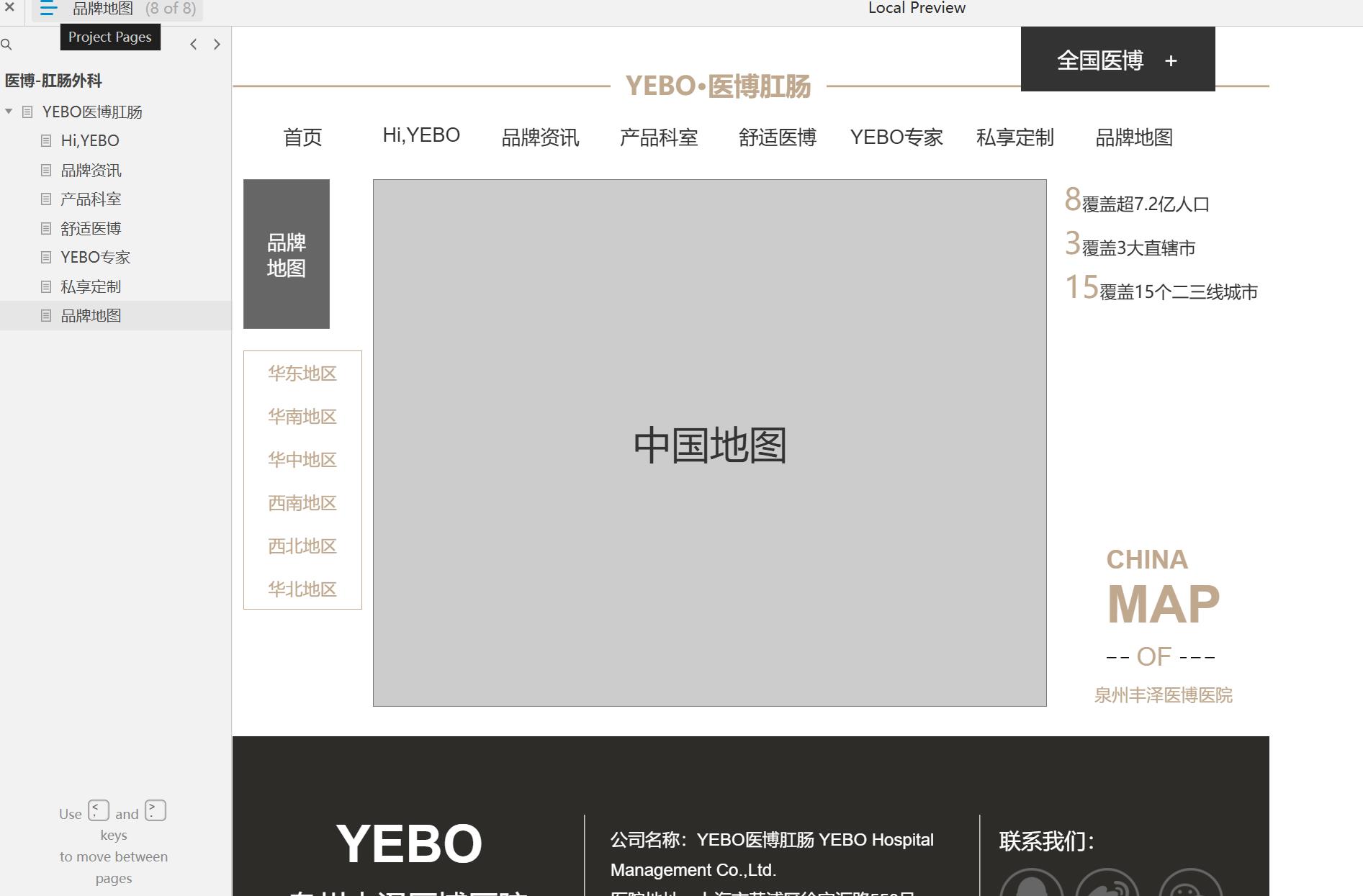
Task: Click page icon beside 私享定制 in tree
Action: 46,287
